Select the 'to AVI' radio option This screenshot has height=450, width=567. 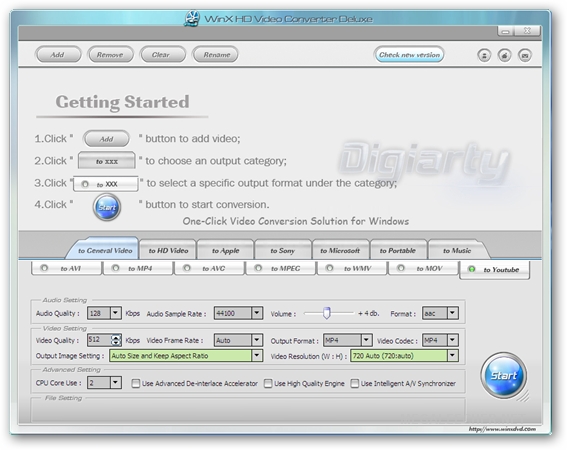pyautogui.click(x=66, y=268)
